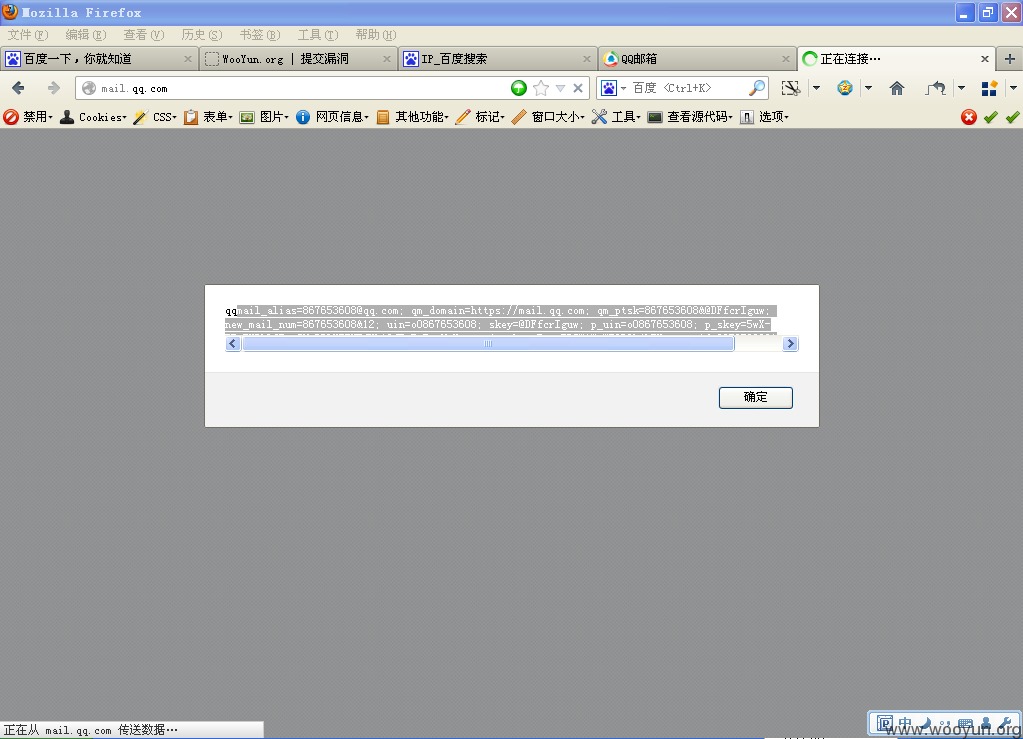The image size is (1023, 739).
Task: Click the 正在从 mail.qq.com 传送数据 status text
Action: pyautogui.click(x=90, y=730)
